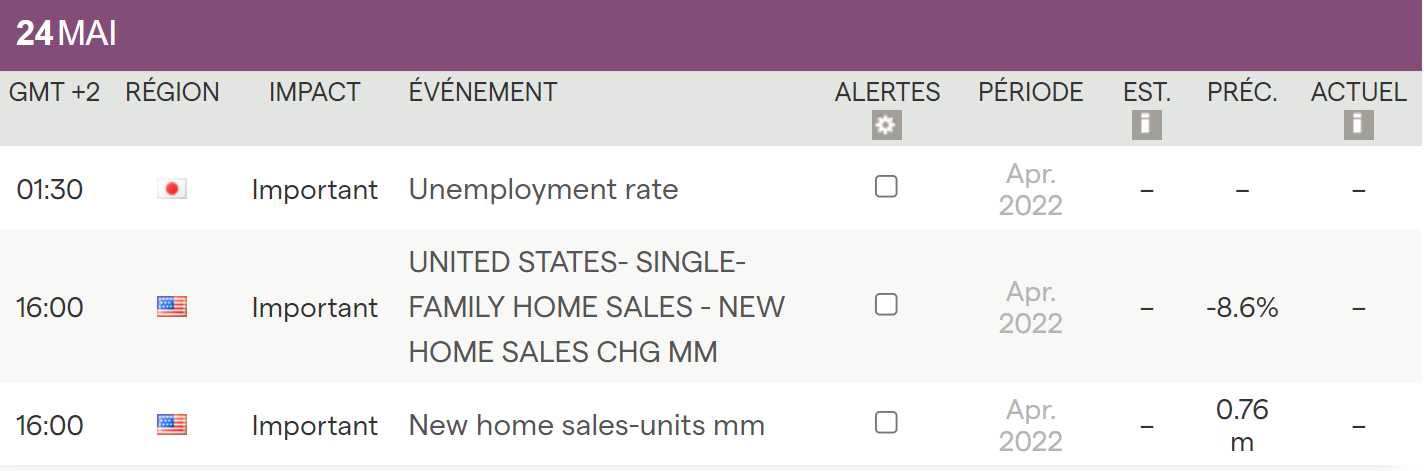Open the alerts settings gear icon

pyautogui.click(x=887, y=125)
